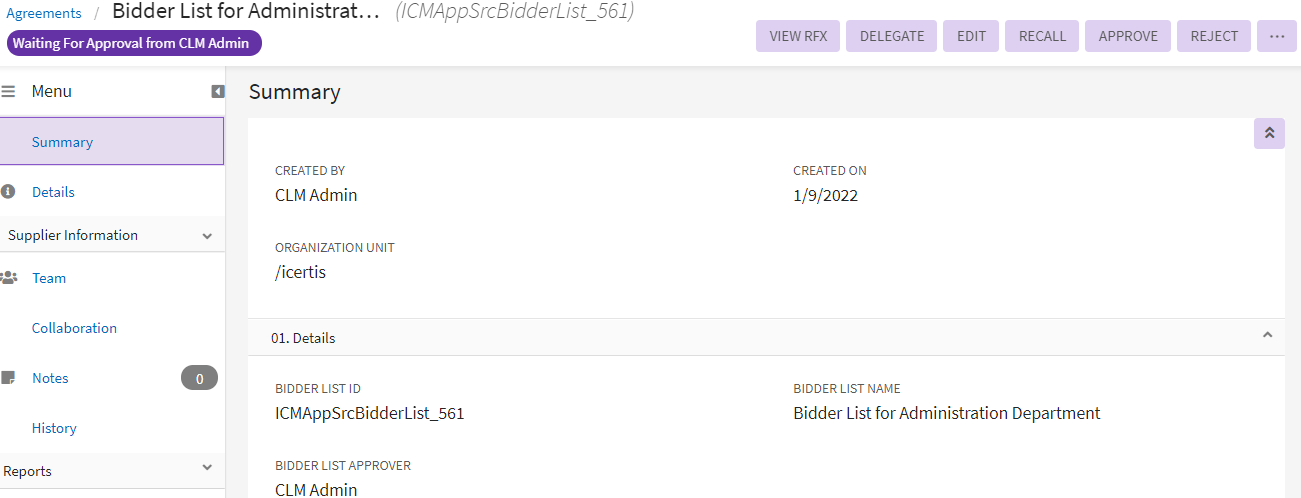The image size is (1301, 498).
Task: Open the Collaboration menu item
Action: click(74, 328)
